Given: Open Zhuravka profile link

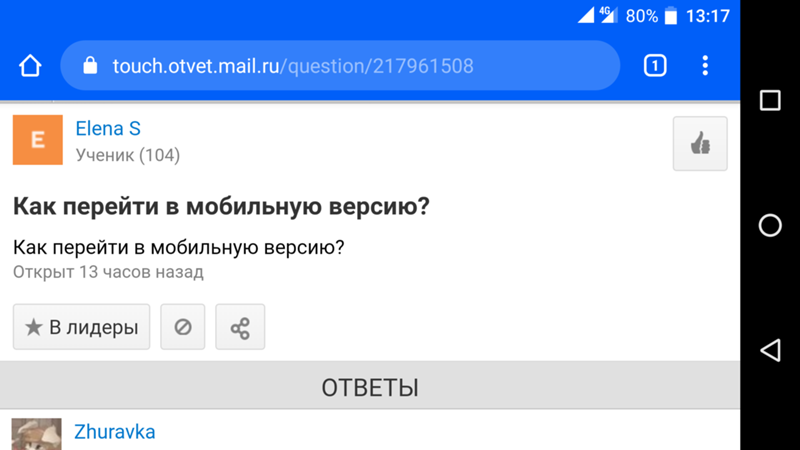Looking at the screenshot, I should [x=114, y=432].
